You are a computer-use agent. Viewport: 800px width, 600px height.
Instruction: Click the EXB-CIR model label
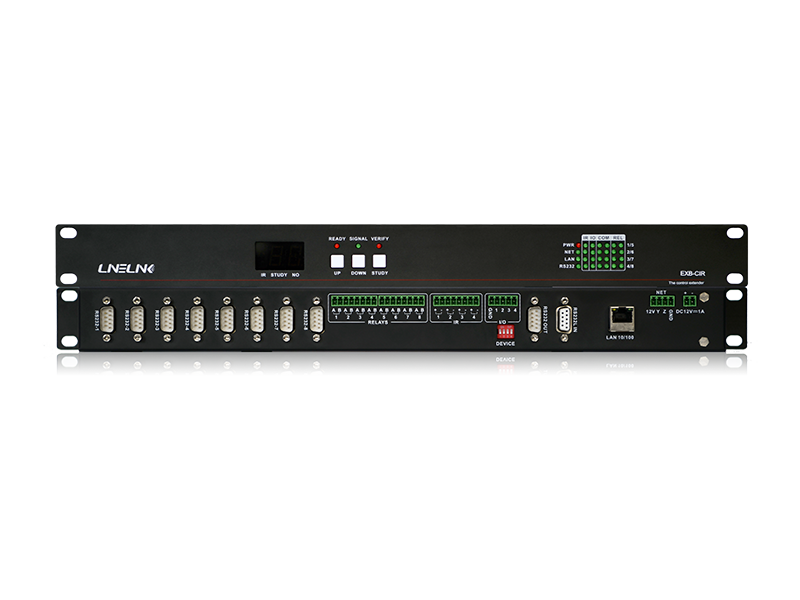click(x=692, y=274)
